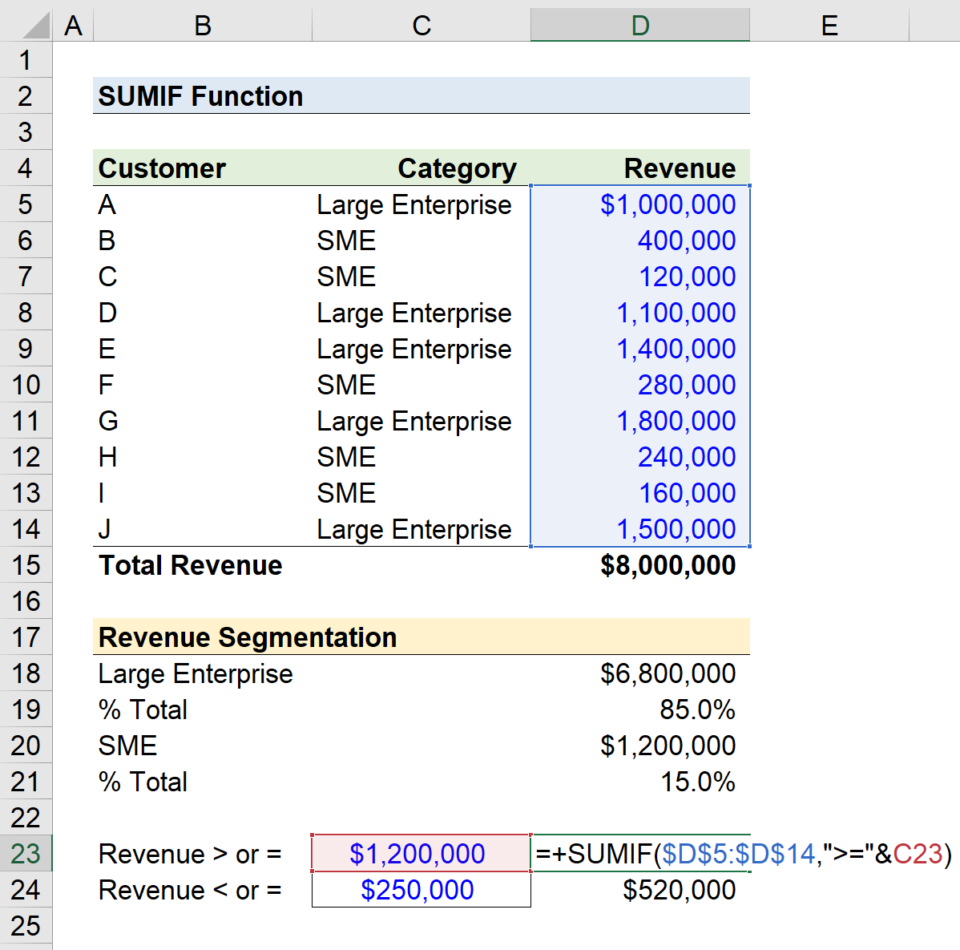Select row 15 header

point(26,565)
